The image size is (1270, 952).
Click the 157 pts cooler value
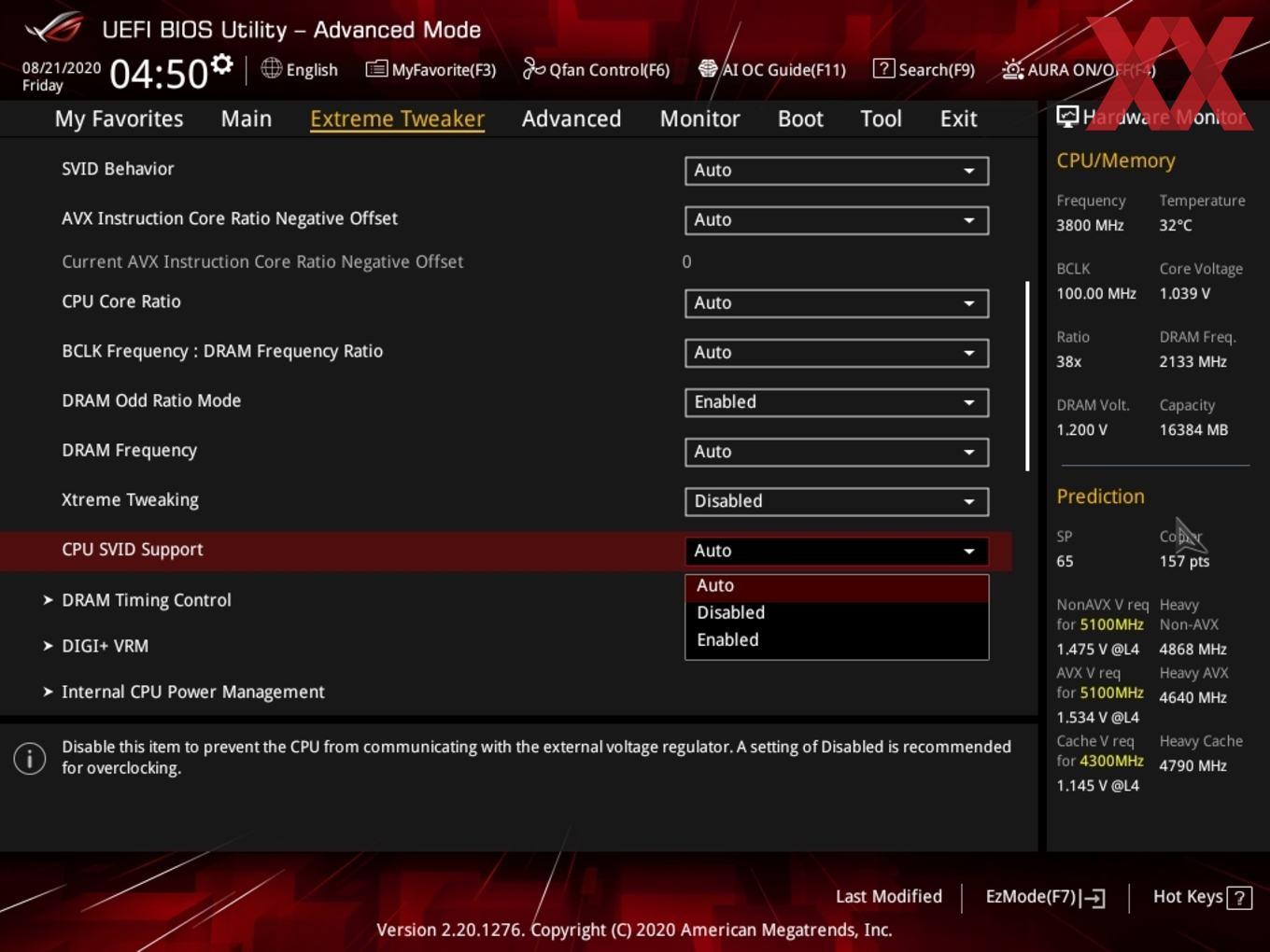[x=1184, y=561]
